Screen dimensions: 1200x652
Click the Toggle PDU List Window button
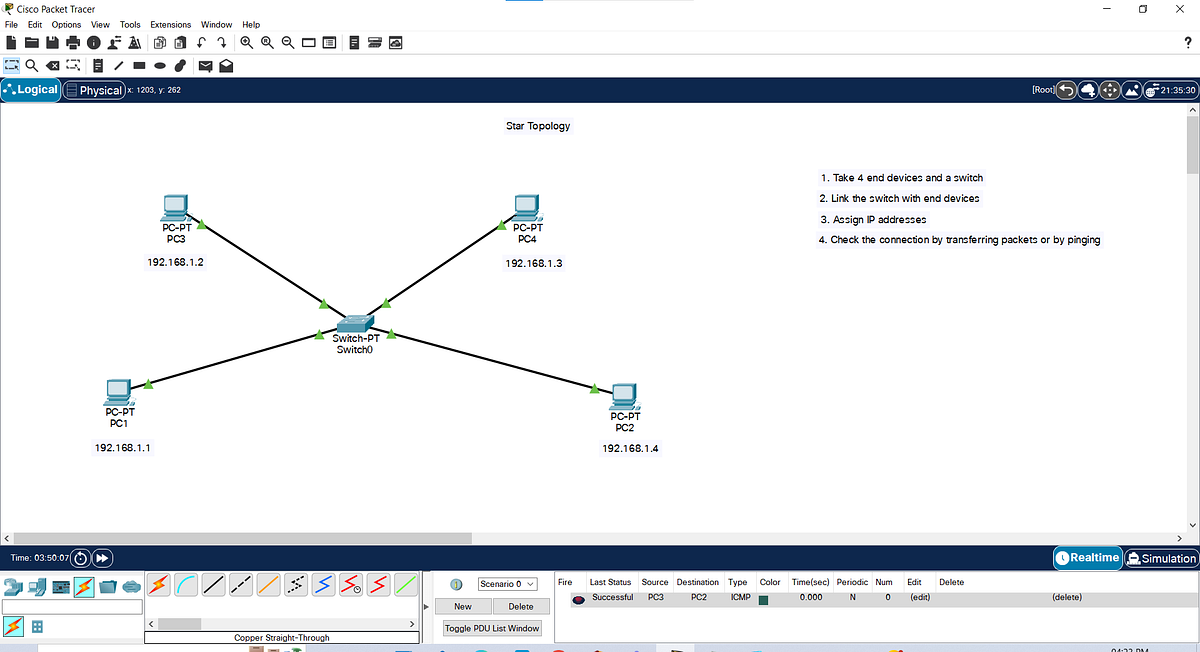coord(491,628)
